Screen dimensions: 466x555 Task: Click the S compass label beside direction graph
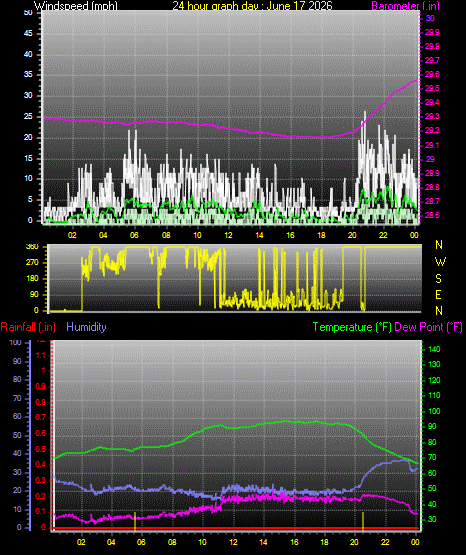click(439, 279)
